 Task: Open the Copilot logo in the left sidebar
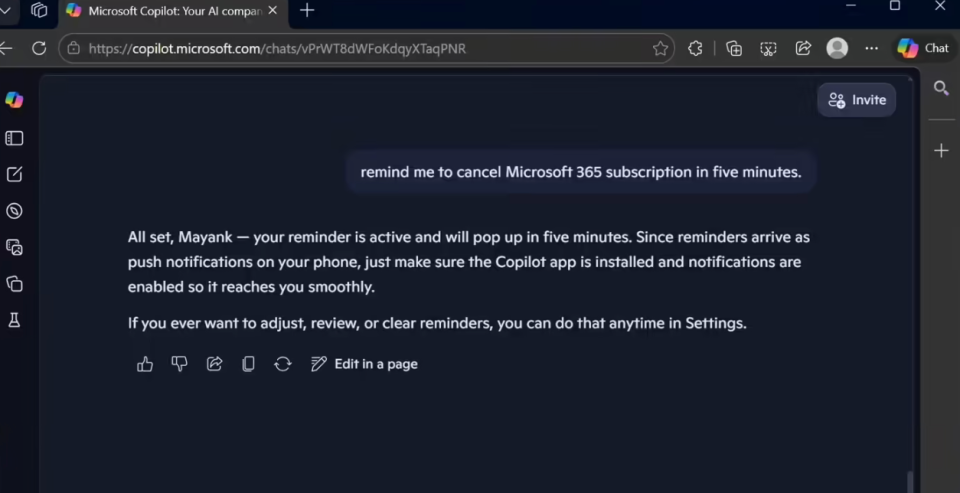[x=14, y=100]
